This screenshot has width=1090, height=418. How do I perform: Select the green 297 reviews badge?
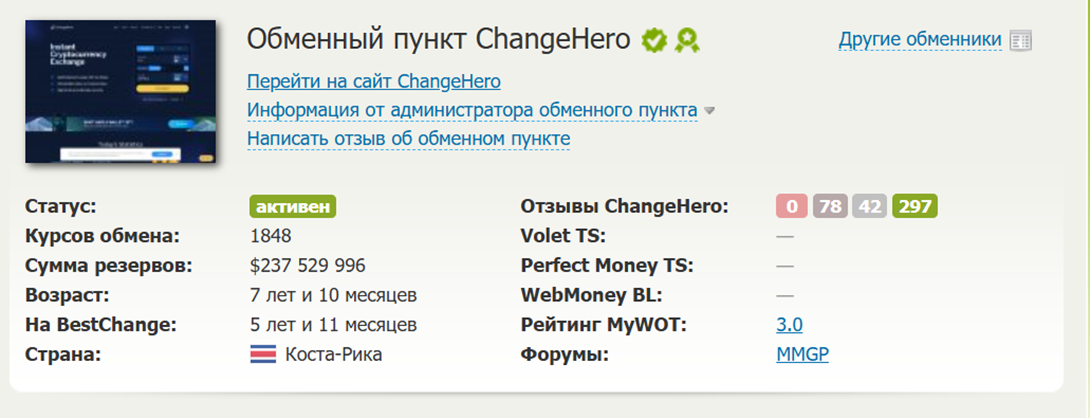pos(914,207)
